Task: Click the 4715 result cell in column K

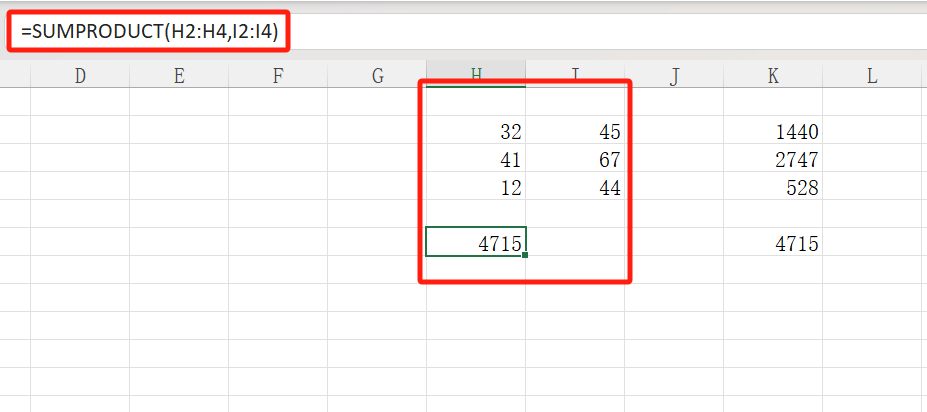Action: tap(773, 243)
